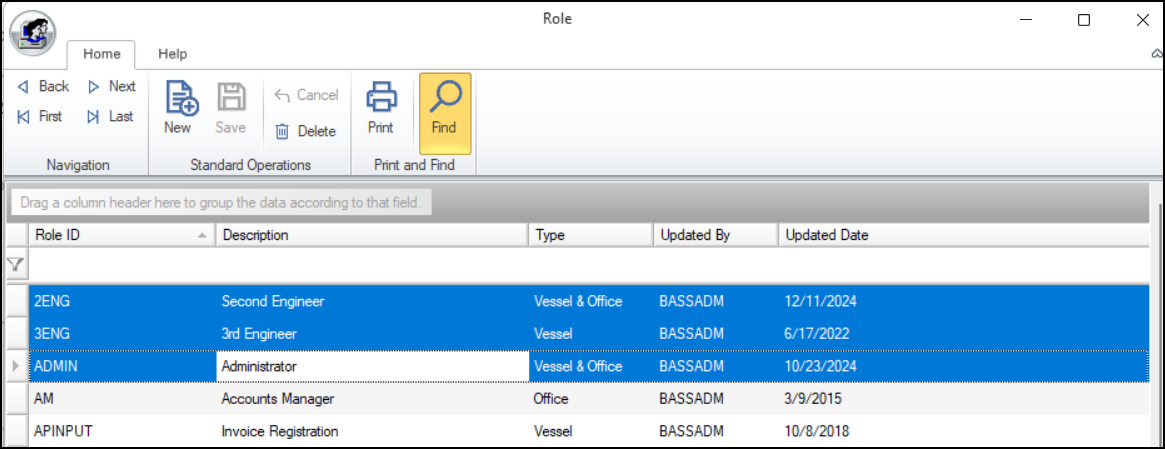Click the Accounts Manager description cell

tap(371, 398)
